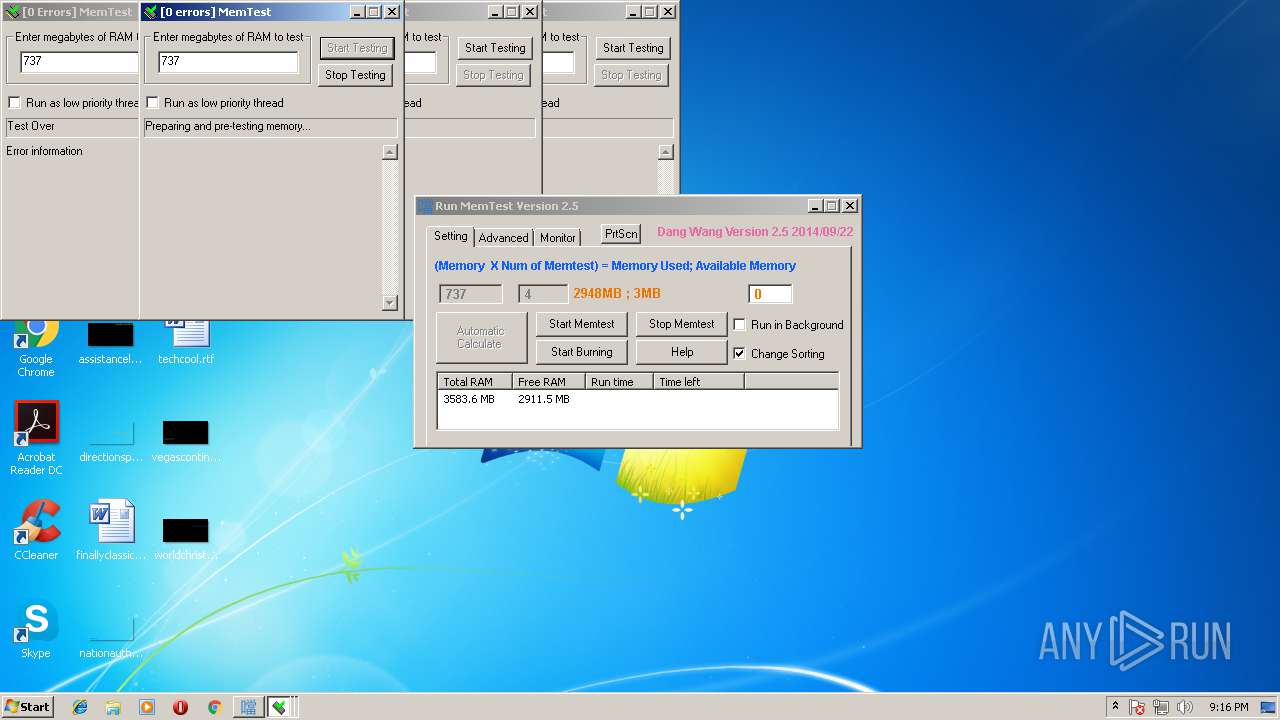This screenshot has width=1280, height=720.
Task: Open Run MemTest window title icon menu
Action: pyautogui.click(x=425, y=206)
